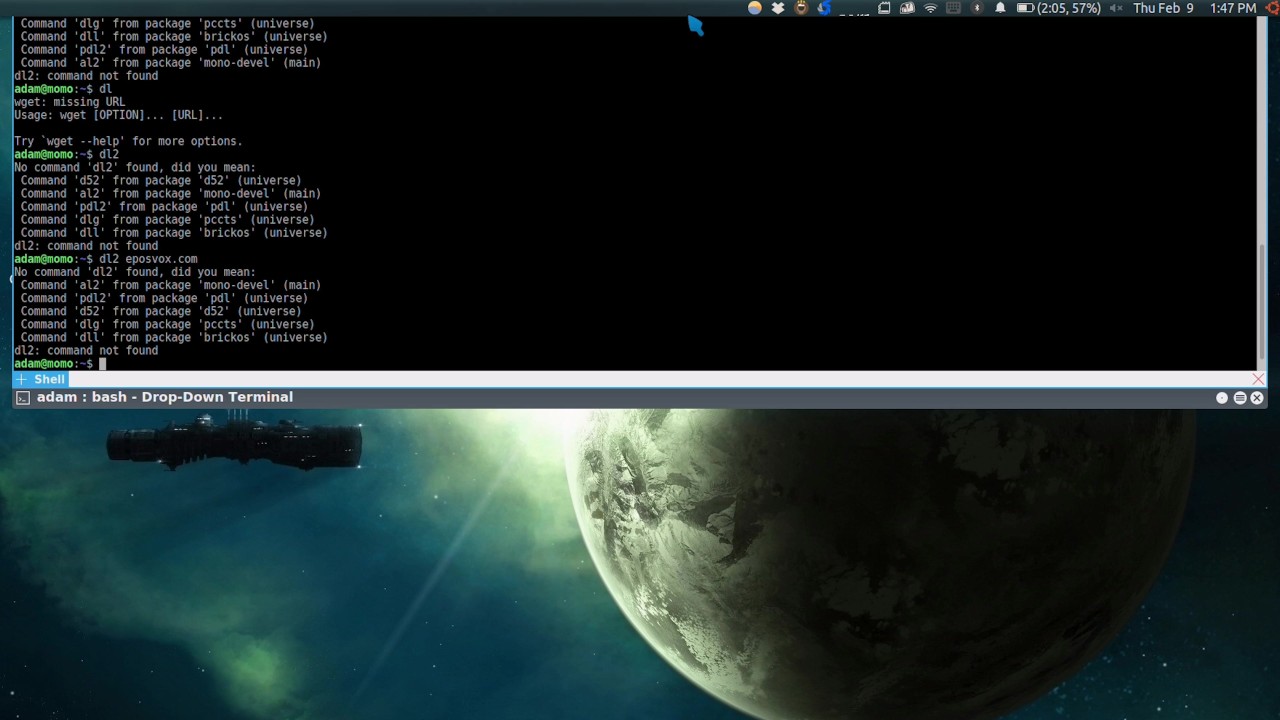Open the battery status indicator (2:05, 57%)
The width and height of the screenshot is (1280, 720).
(x=1058, y=8)
